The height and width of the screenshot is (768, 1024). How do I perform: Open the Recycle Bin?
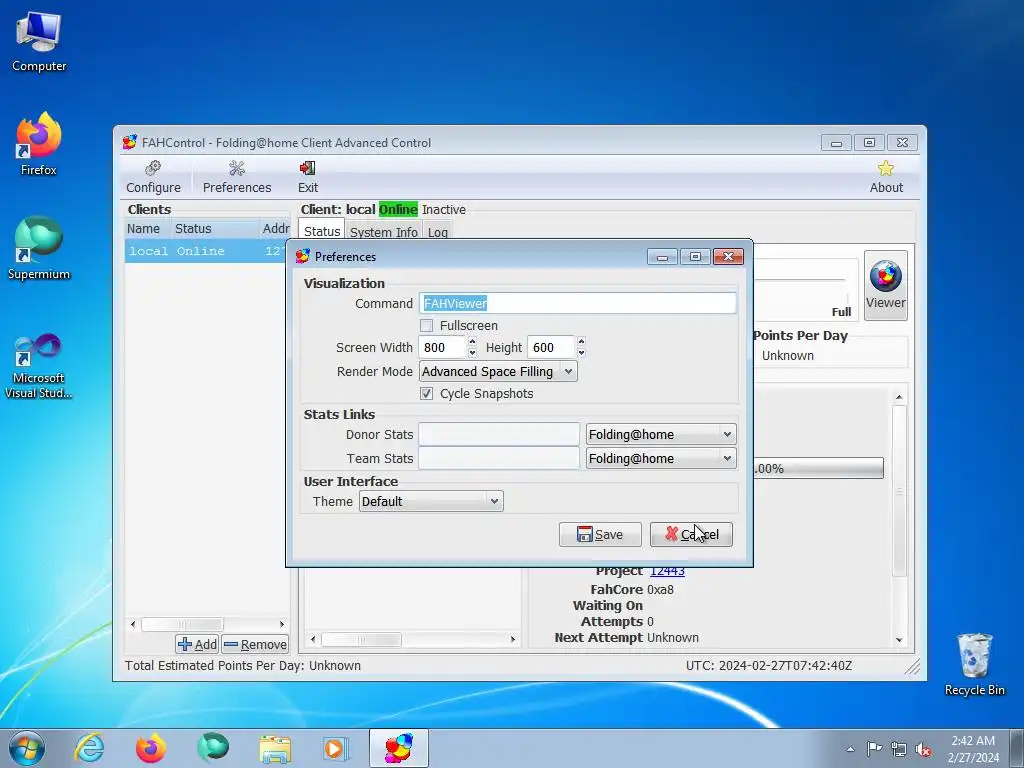974,664
